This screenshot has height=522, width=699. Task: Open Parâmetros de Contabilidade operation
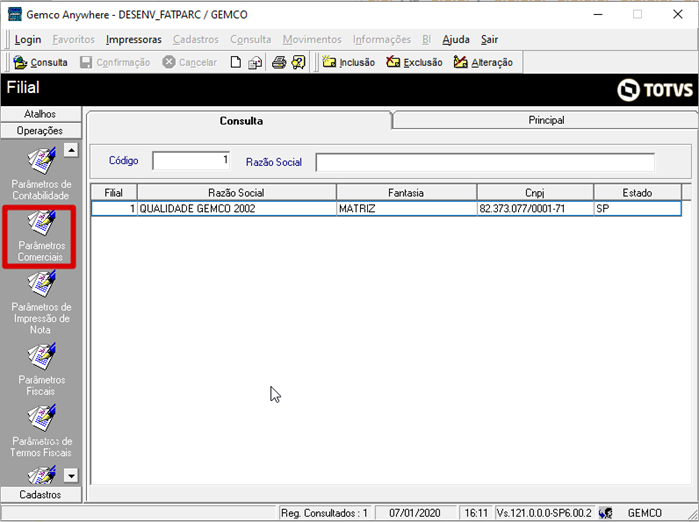[41, 173]
